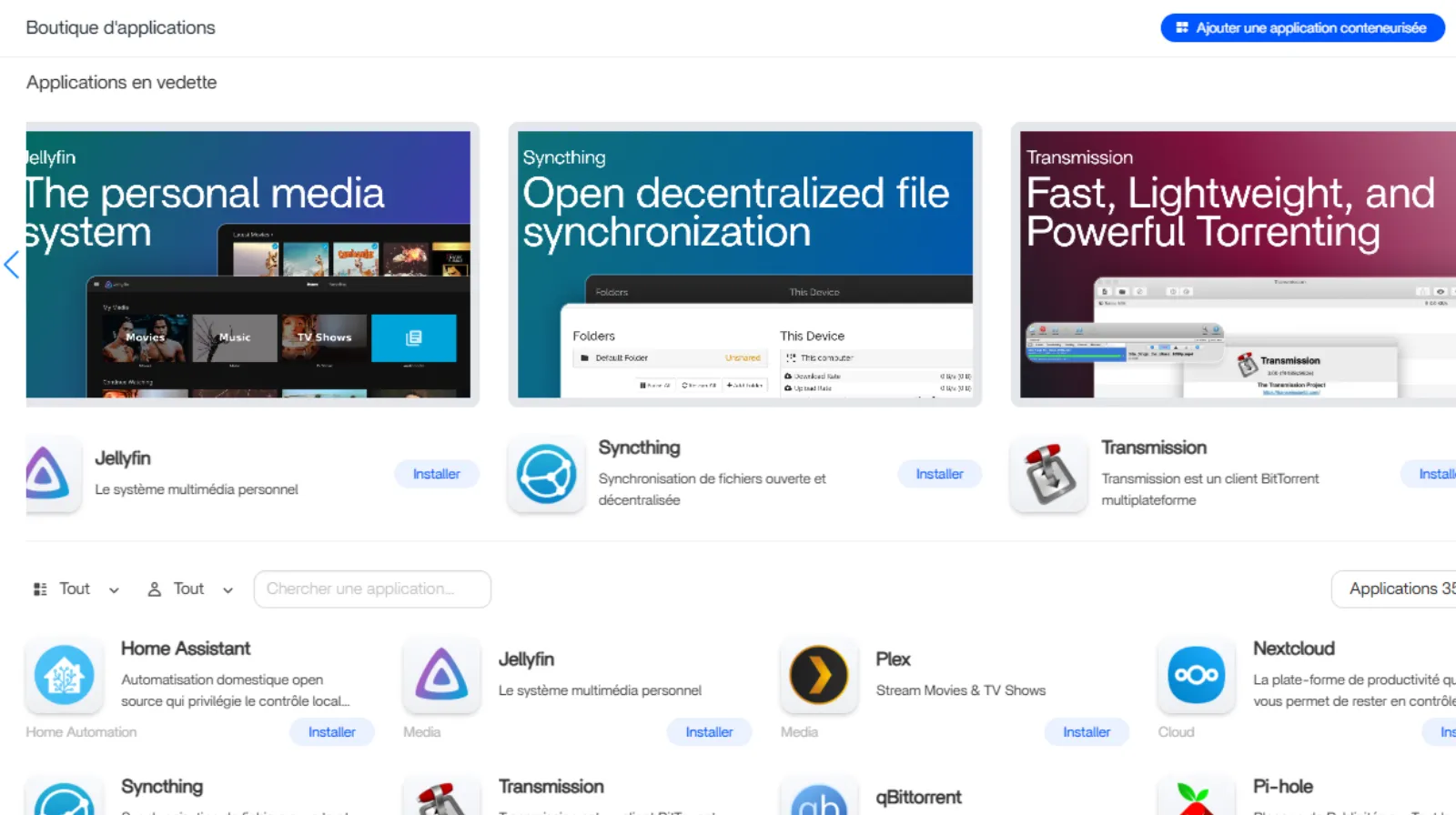Expand the user filter dropdown 'Tout'
The width and height of the screenshot is (1456, 815).
point(190,589)
